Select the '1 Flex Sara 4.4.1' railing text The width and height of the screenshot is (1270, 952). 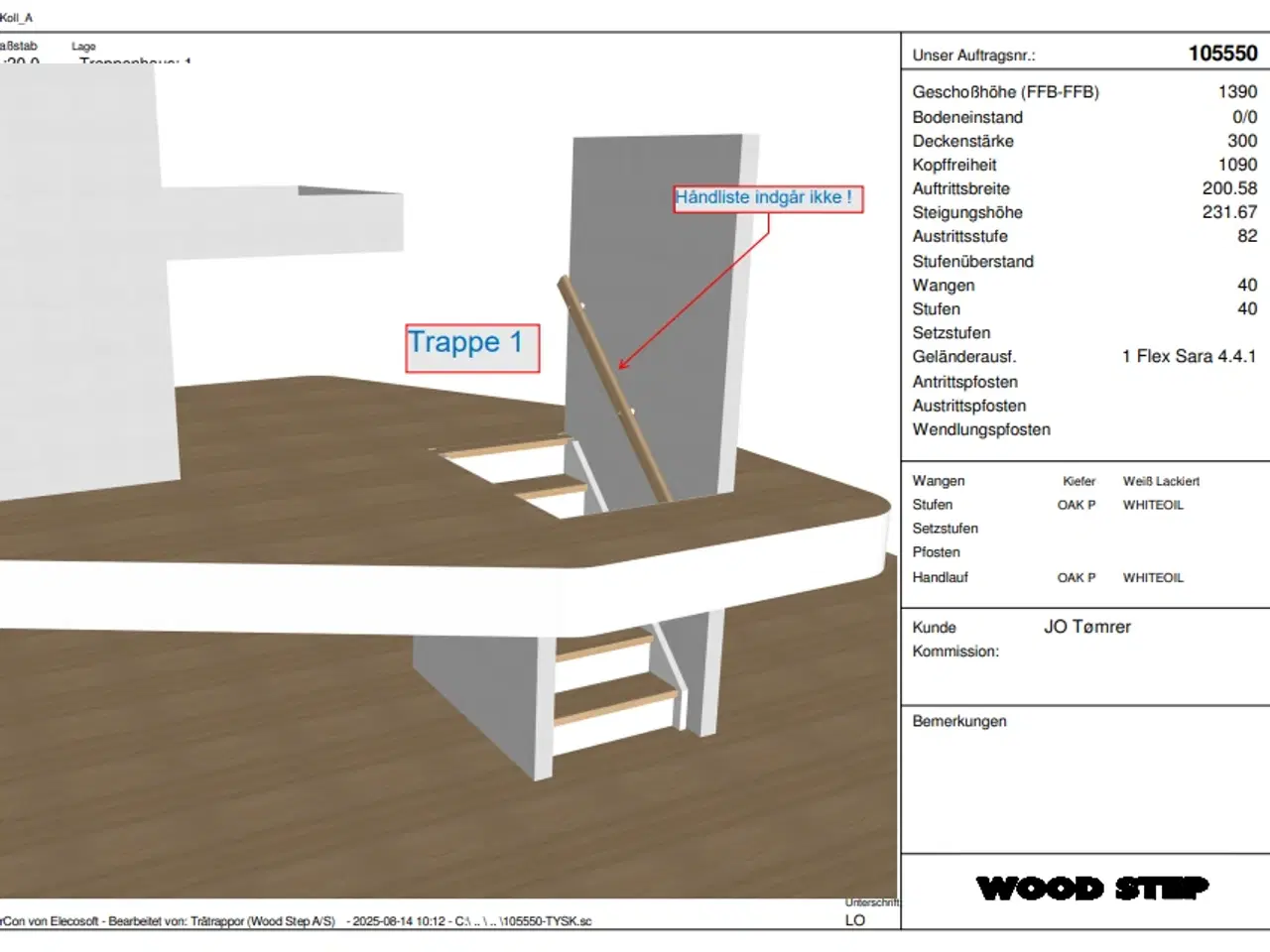1189,356
